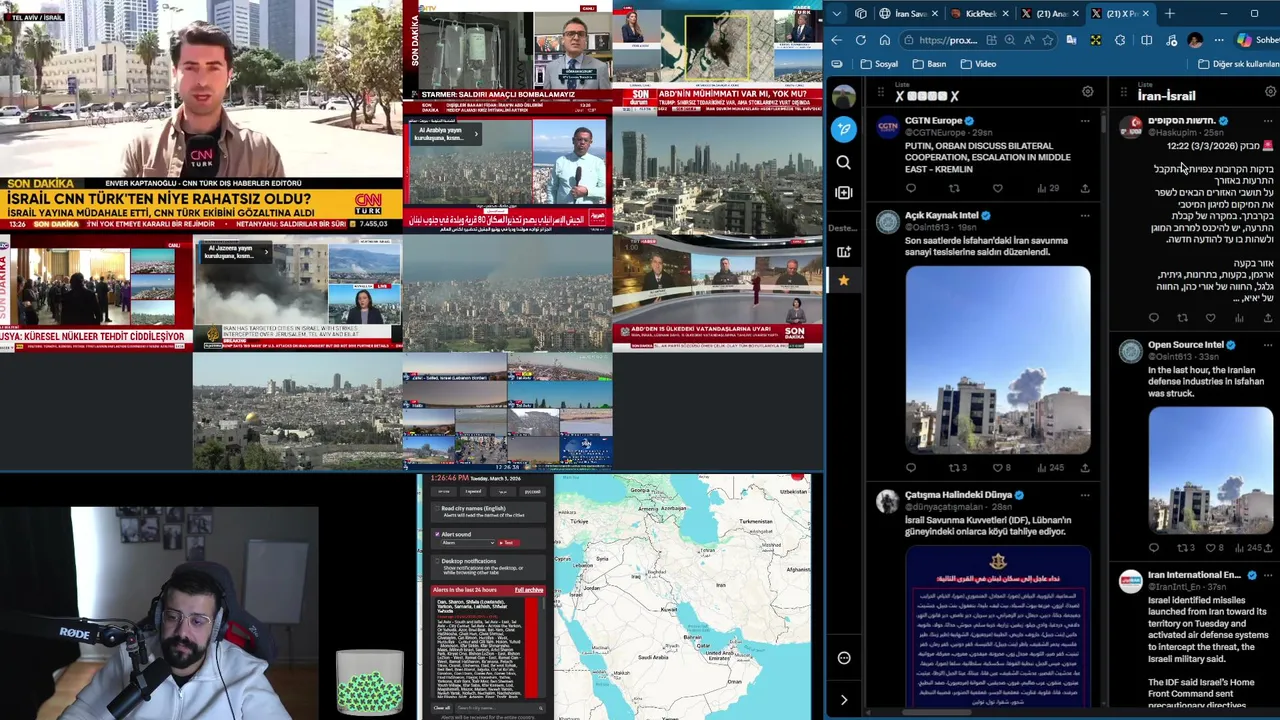This screenshot has height=720, width=1280.
Task: Add this page to favorites with star icon
Action: pyautogui.click(x=1047, y=40)
